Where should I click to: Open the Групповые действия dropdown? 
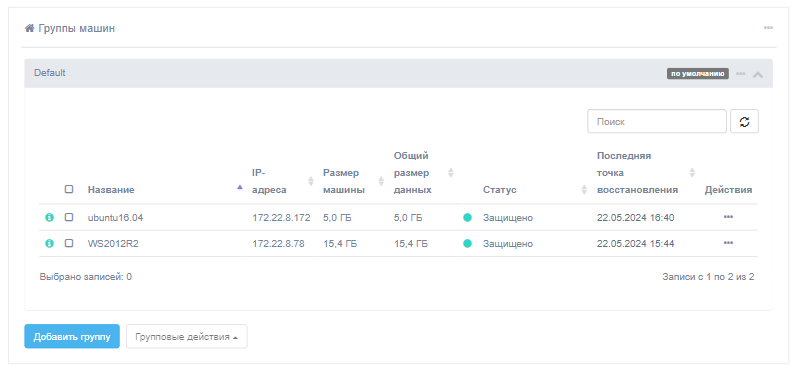tap(187, 337)
